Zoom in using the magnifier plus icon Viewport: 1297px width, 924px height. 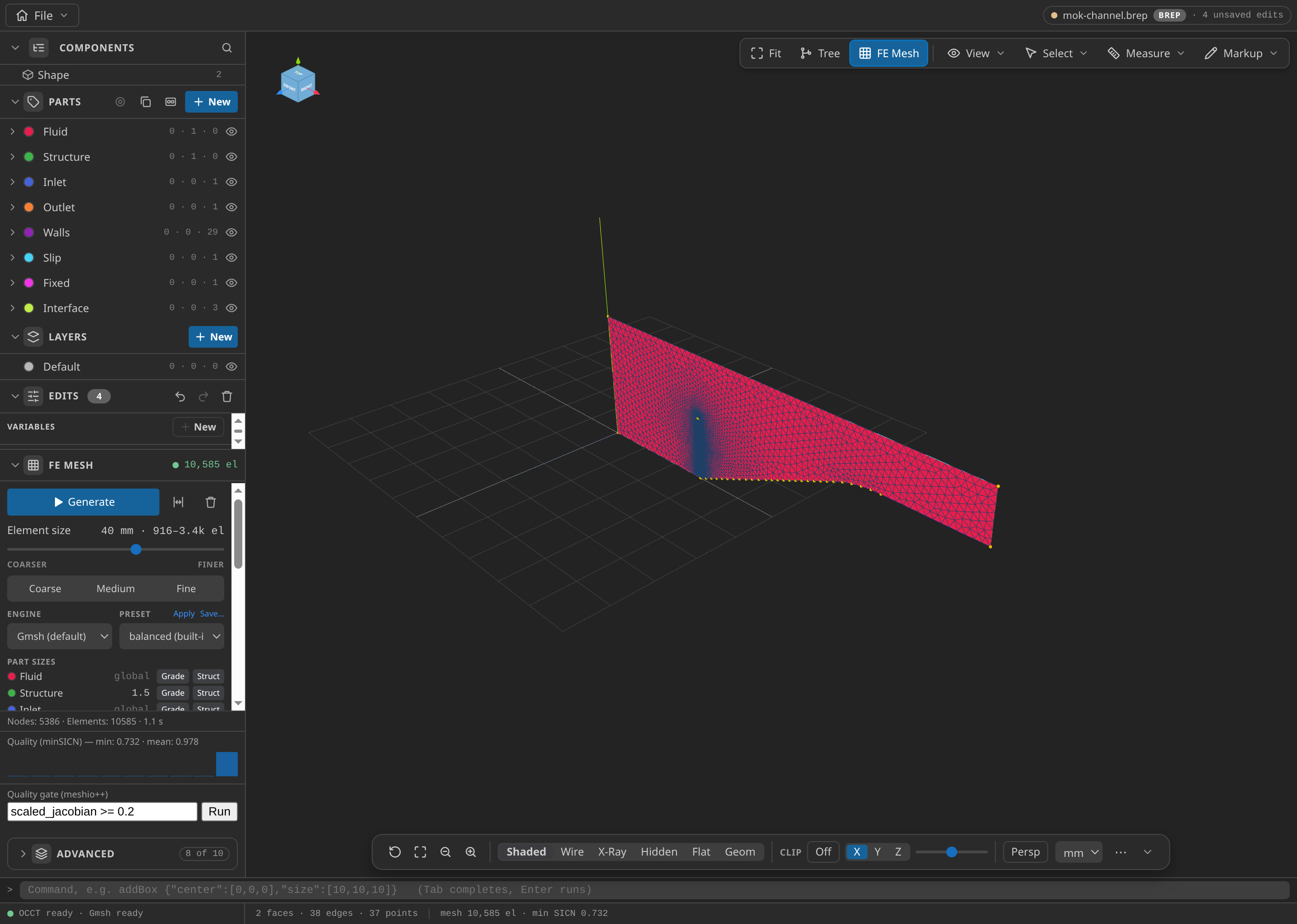pos(471,852)
